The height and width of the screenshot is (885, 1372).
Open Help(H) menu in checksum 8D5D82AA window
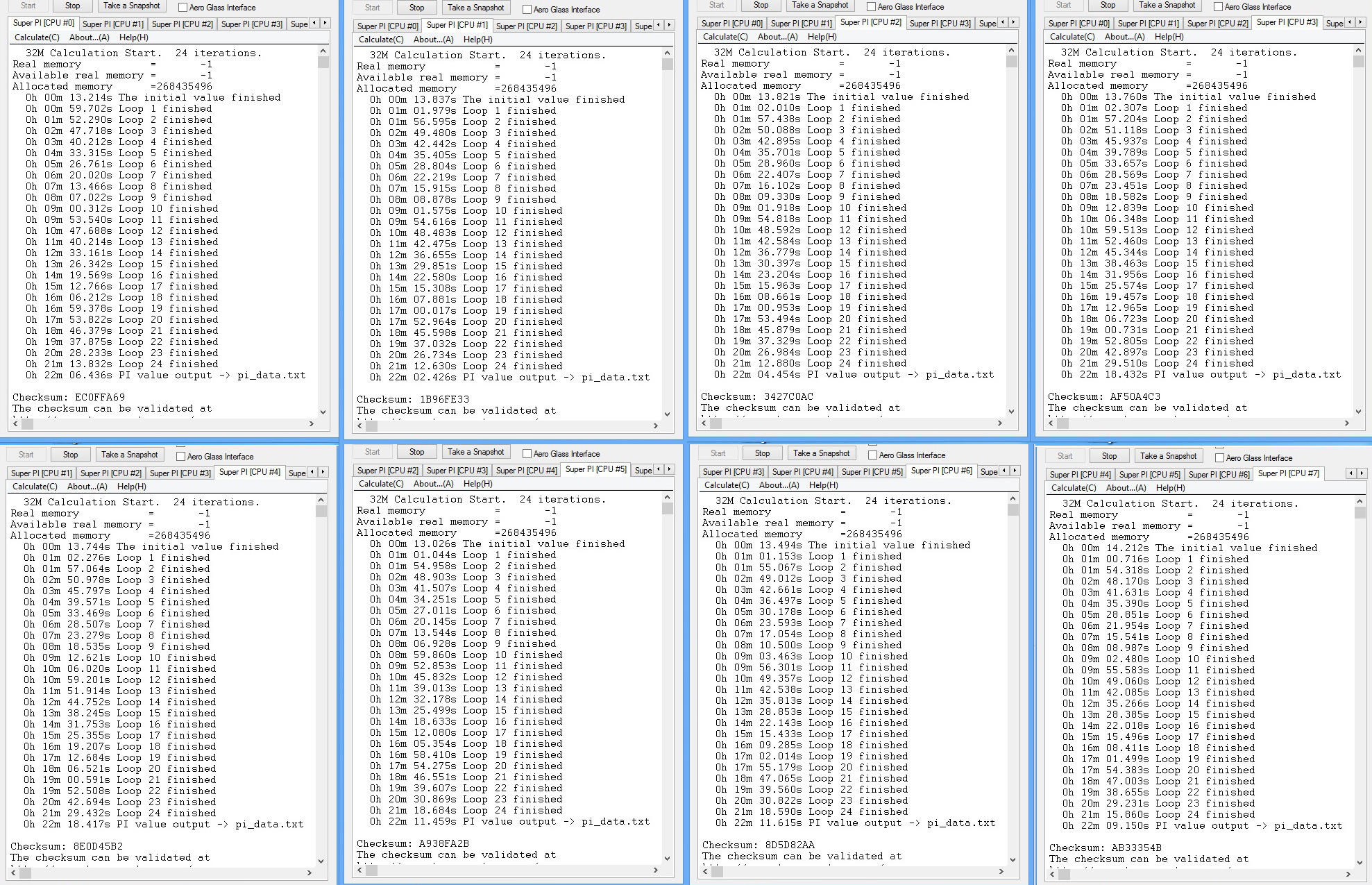pyautogui.click(x=823, y=485)
